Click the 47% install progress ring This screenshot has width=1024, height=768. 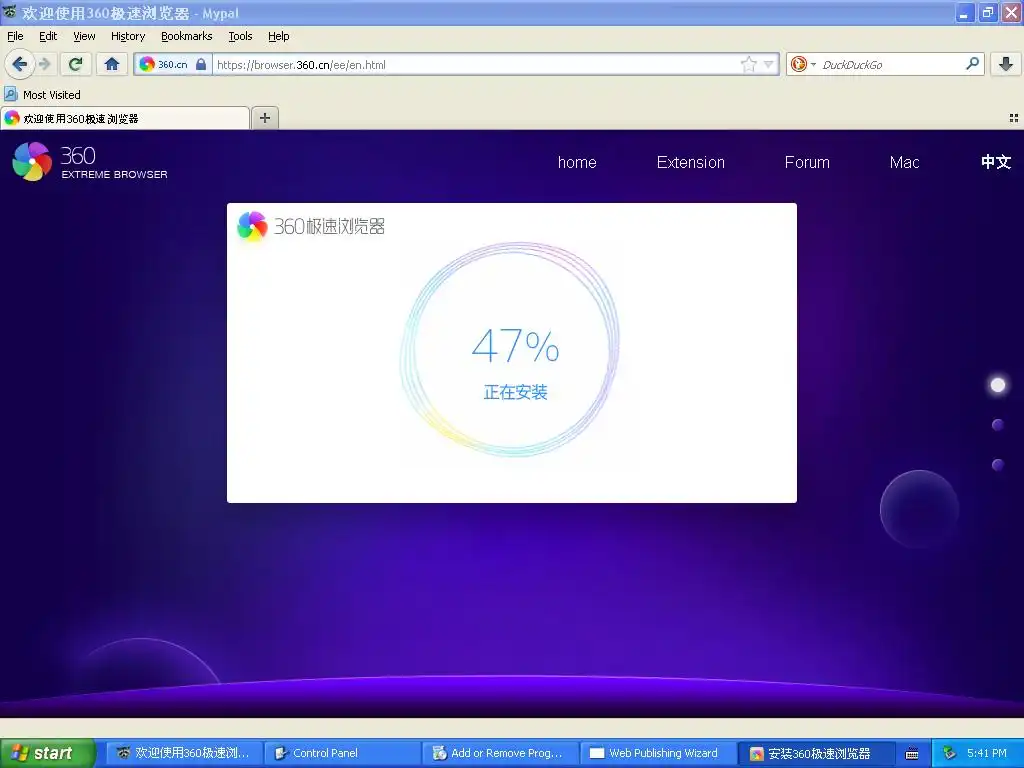tap(510, 349)
